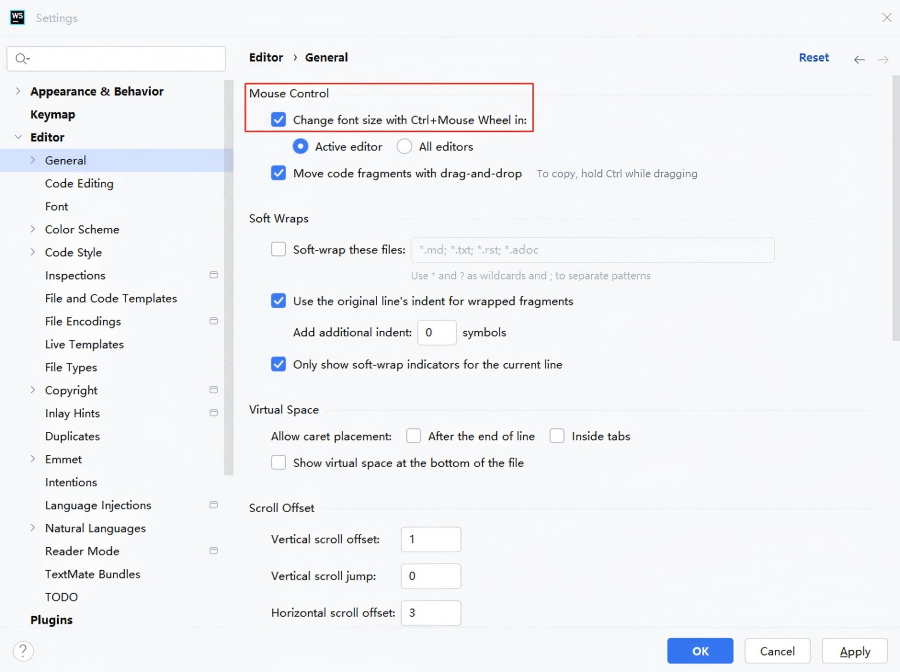Screen dimensions: 900x672
Task: Click the Reset link
Action: coord(814,57)
